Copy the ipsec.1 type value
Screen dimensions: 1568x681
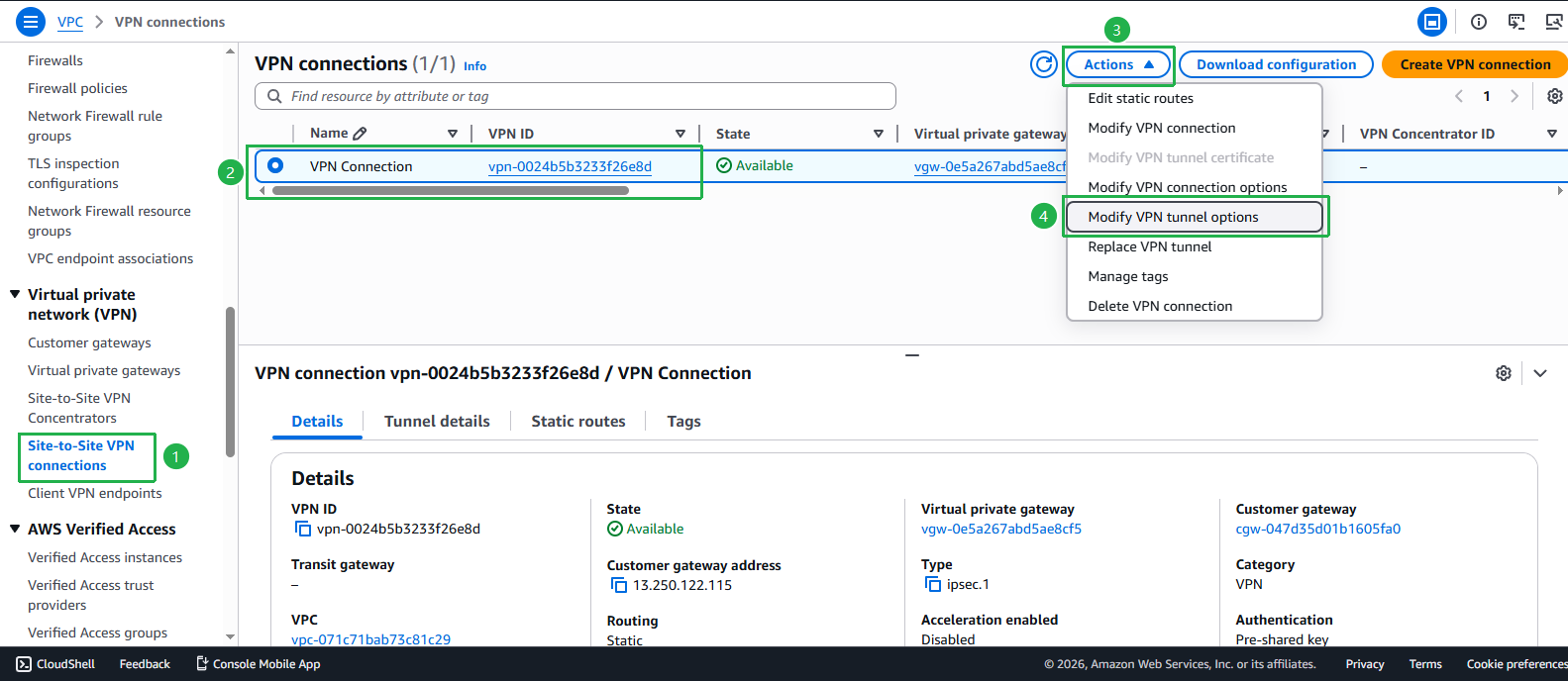933,584
